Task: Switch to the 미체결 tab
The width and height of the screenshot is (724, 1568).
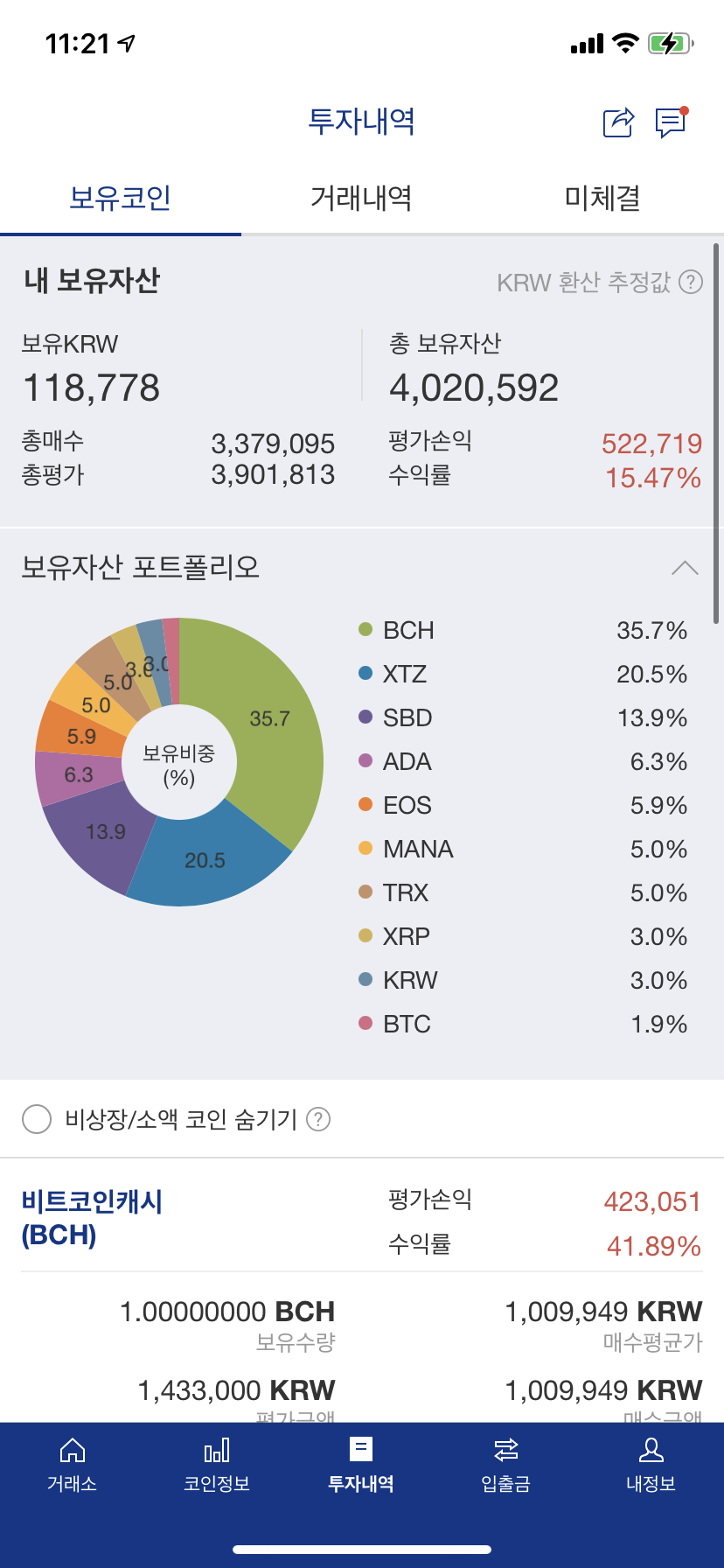Action: (x=602, y=198)
